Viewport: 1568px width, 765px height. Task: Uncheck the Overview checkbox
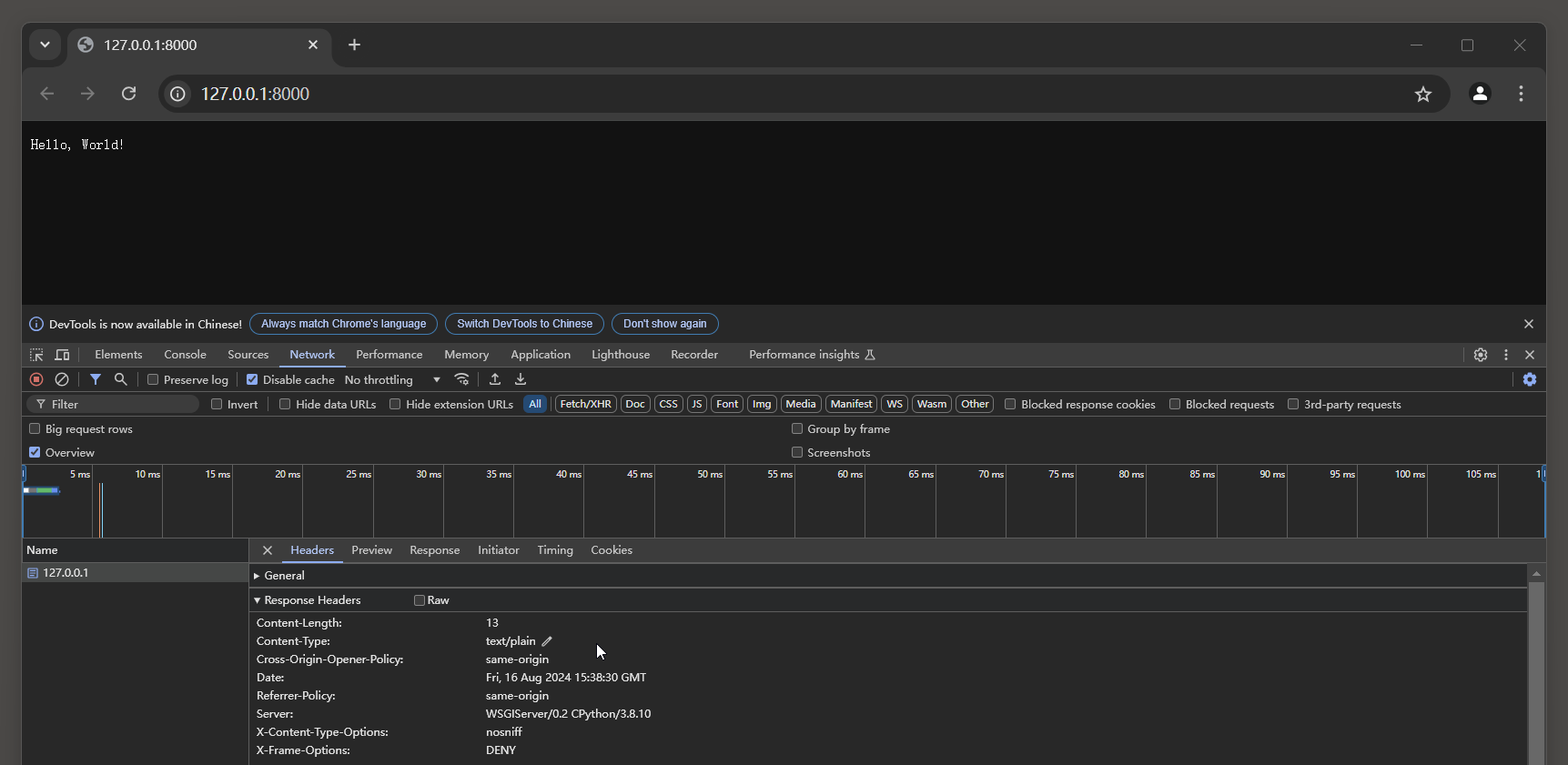(35, 452)
